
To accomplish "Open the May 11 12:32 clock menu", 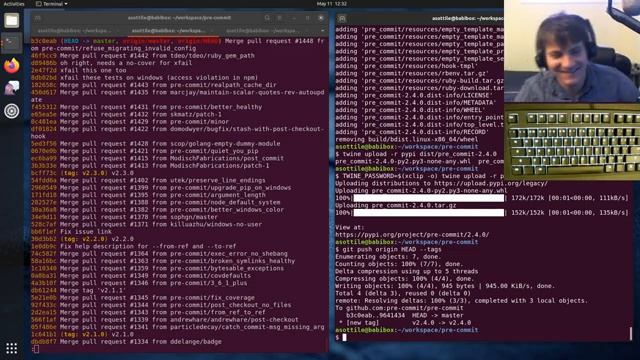I will point(331,4).
